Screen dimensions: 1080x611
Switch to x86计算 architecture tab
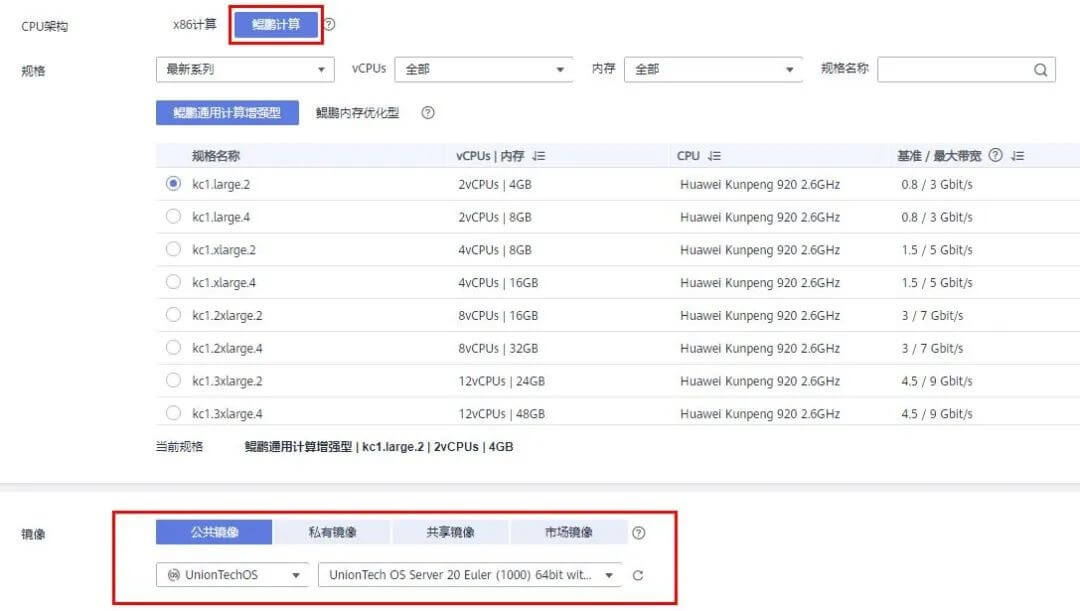point(194,25)
